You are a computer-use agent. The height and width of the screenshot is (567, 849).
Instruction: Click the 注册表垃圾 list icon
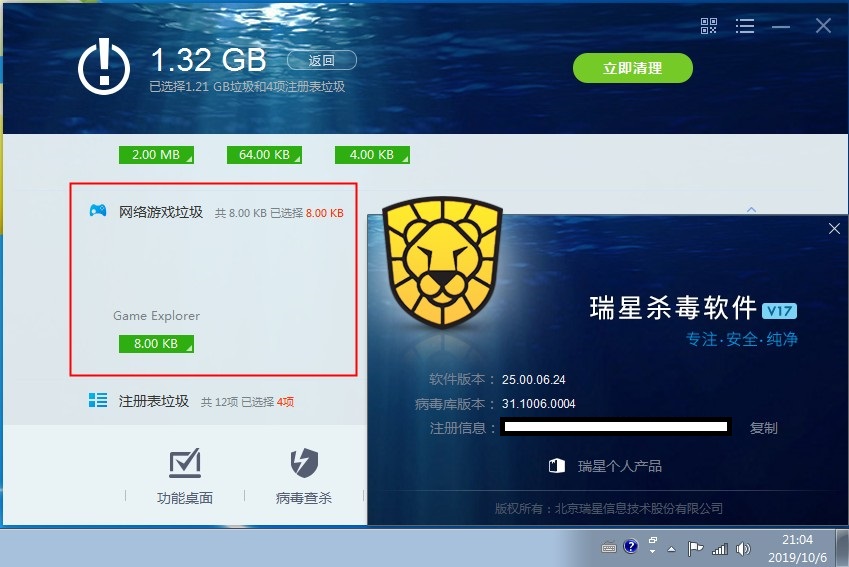click(x=98, y=400)
